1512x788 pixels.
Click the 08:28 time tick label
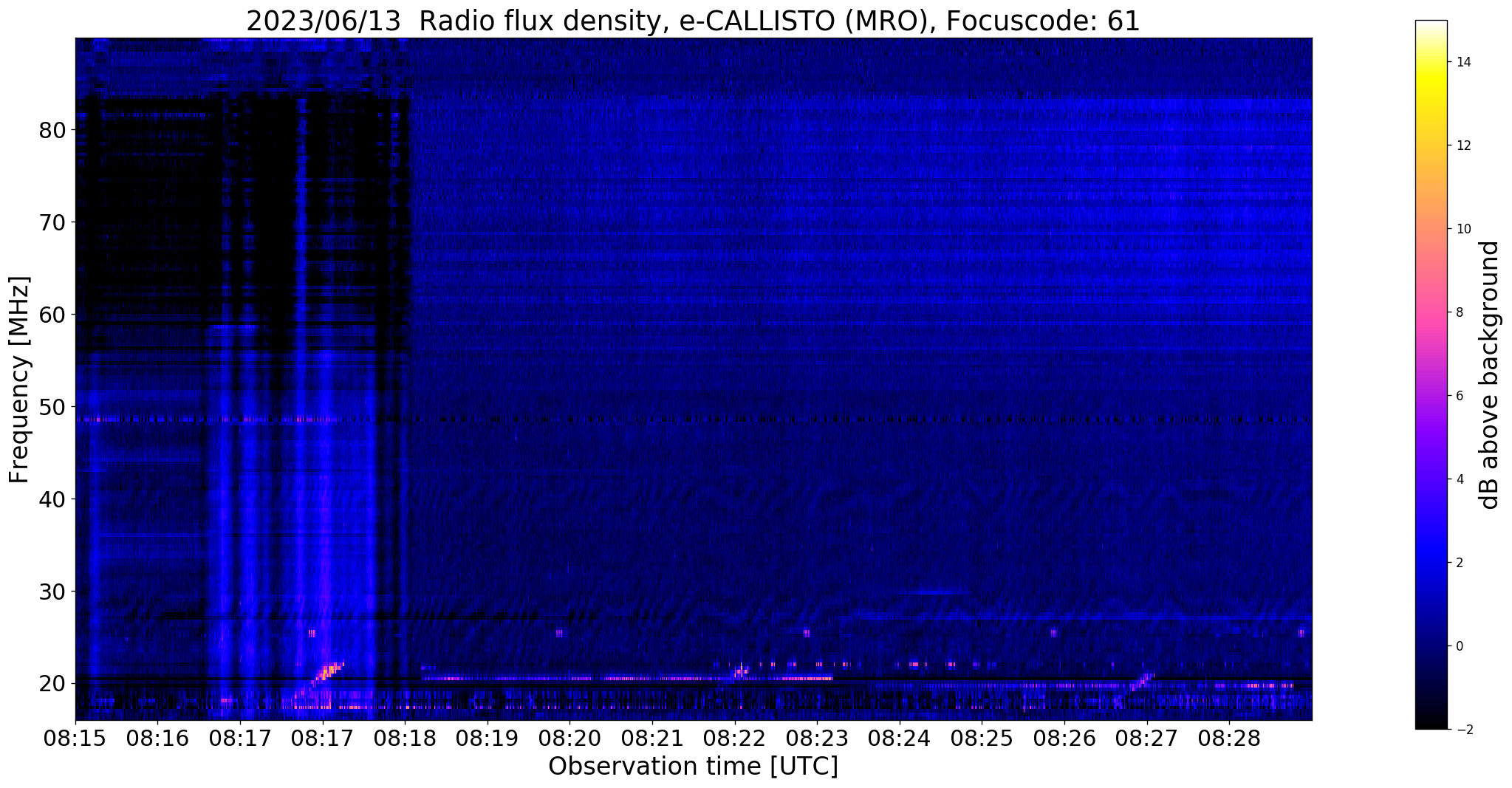tap(1229, 739)
